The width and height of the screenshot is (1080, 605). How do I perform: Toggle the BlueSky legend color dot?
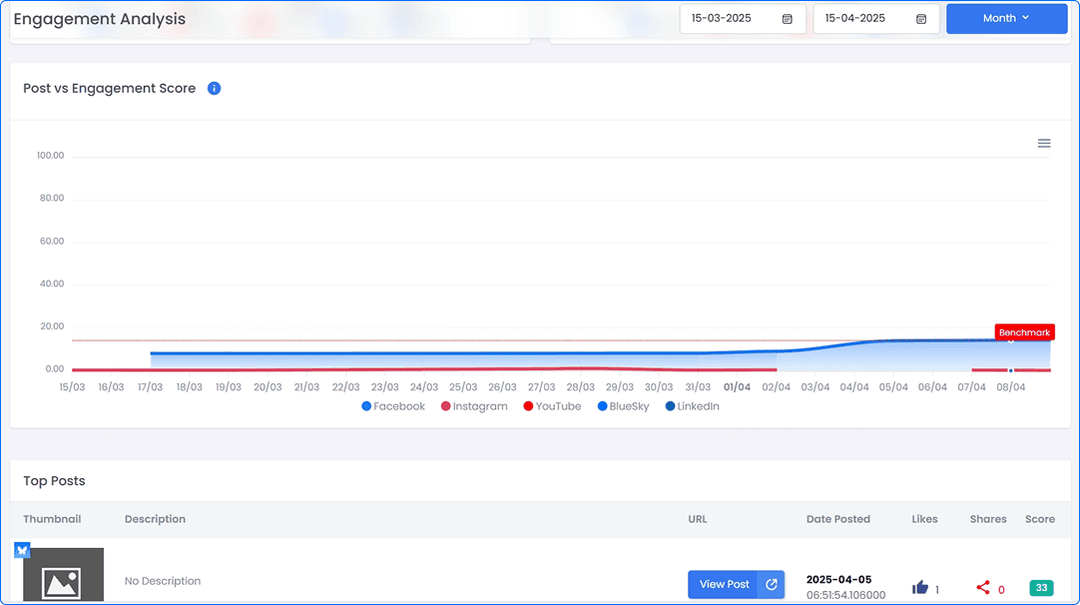[603, 407]
